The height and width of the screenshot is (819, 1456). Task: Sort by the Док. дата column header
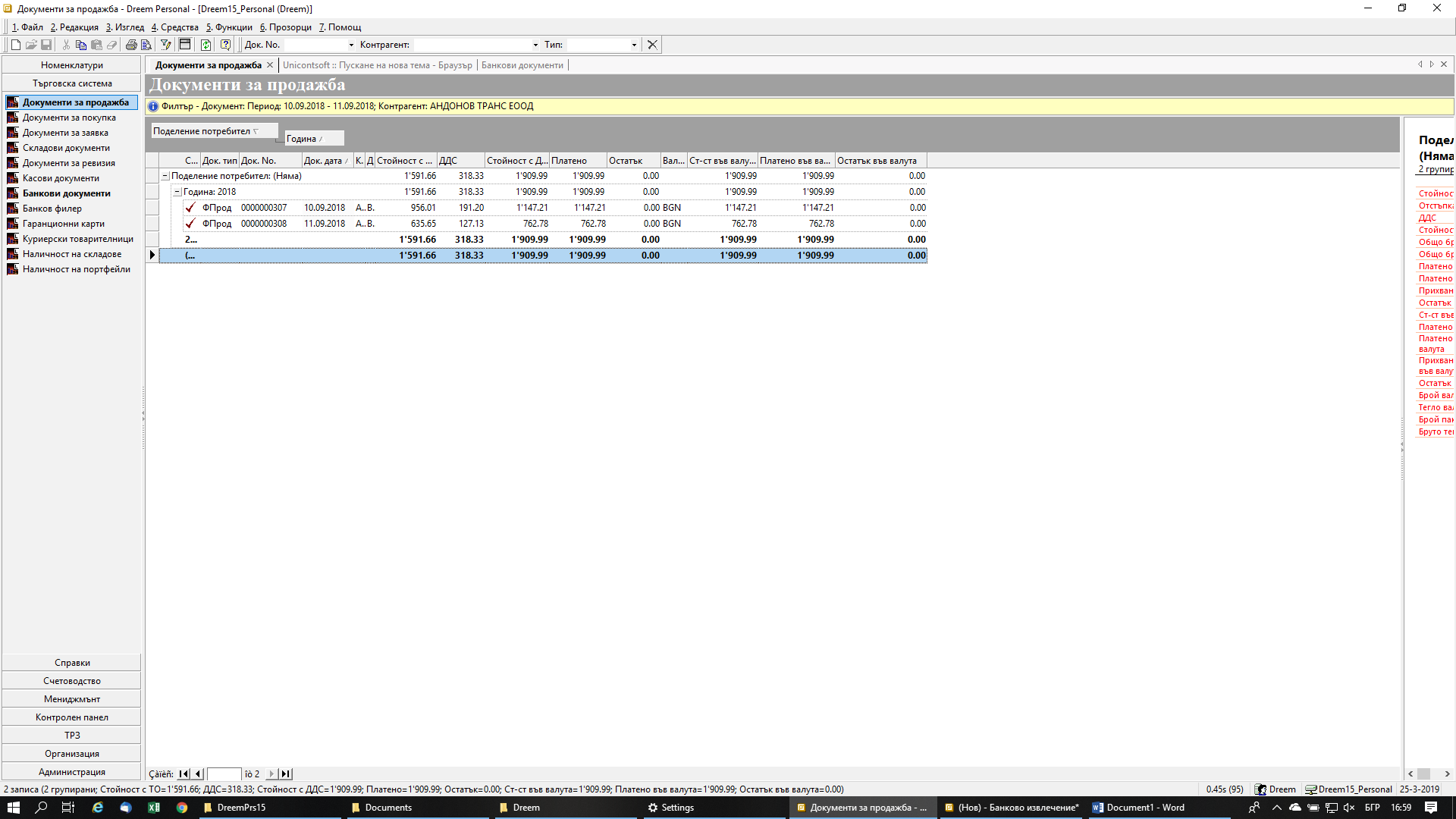point(327,161)
